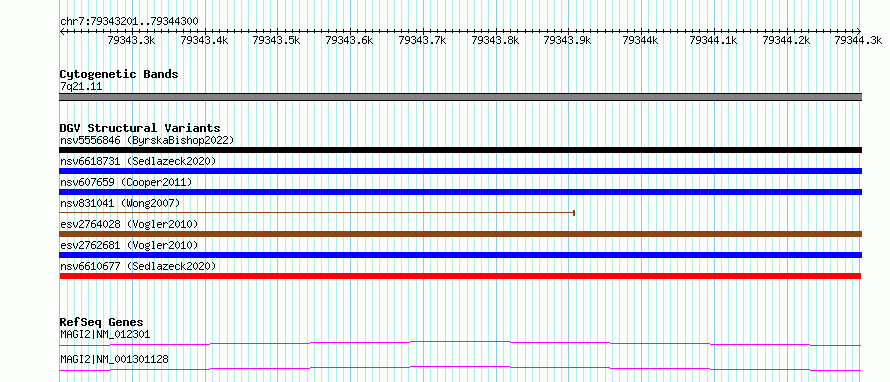Click the 79343.7k ruler tick label
The width and height of the screenshot is (890, 382).
coord(422,40)
